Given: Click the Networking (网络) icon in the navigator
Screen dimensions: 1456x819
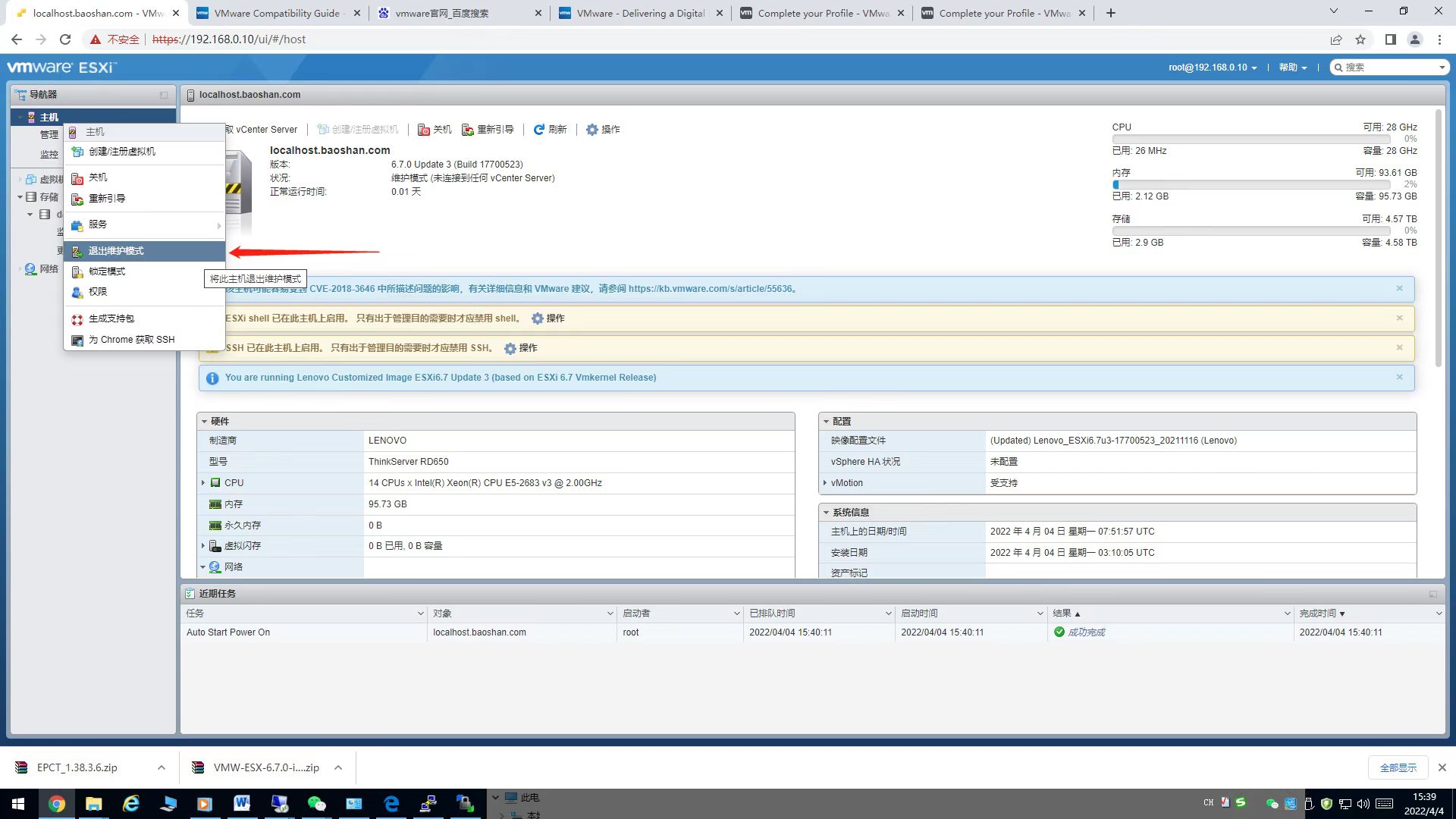Looking at the screenshot, I should tap(30, 269).
